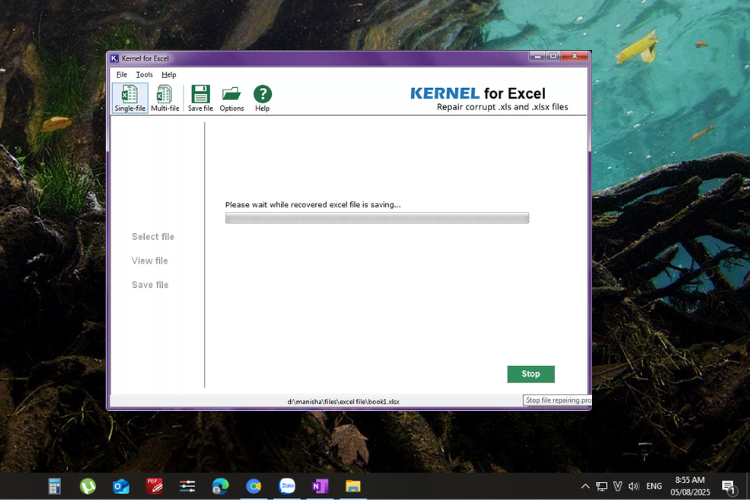
Task: Open the sliders settings app on taskbar
Action: 187,487
